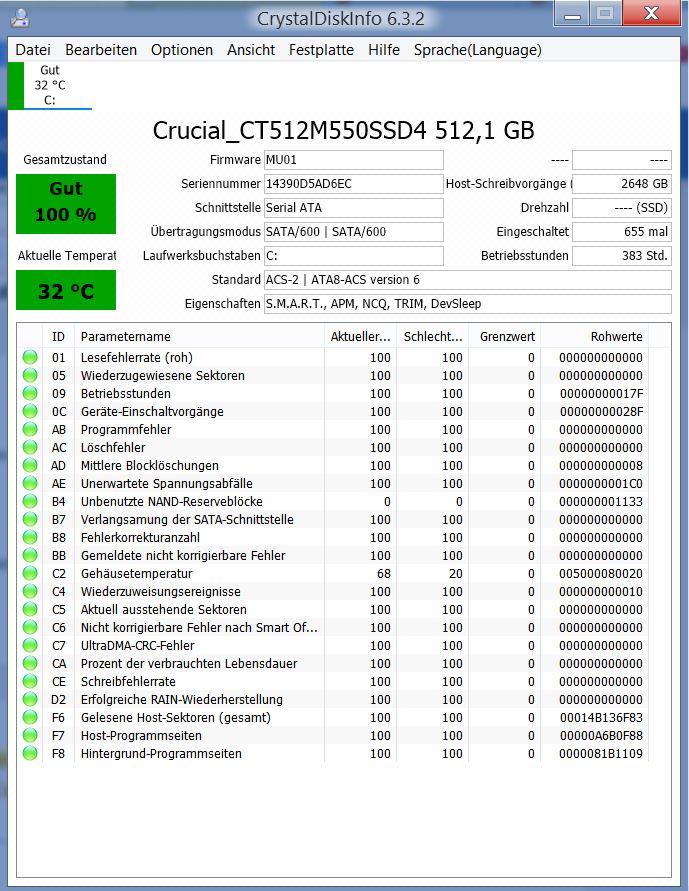
Task: Open the Sprache(Language) menu
Action: pos(478,50)
